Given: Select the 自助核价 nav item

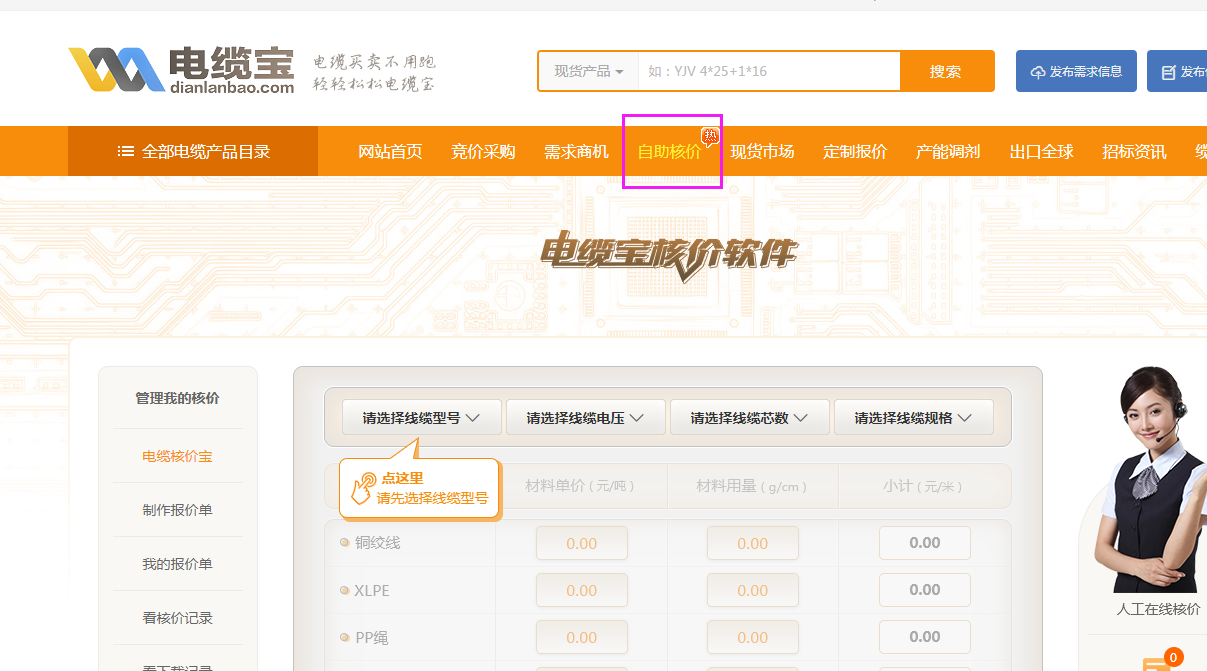Looking at the screenshot, I should point(669,151).
